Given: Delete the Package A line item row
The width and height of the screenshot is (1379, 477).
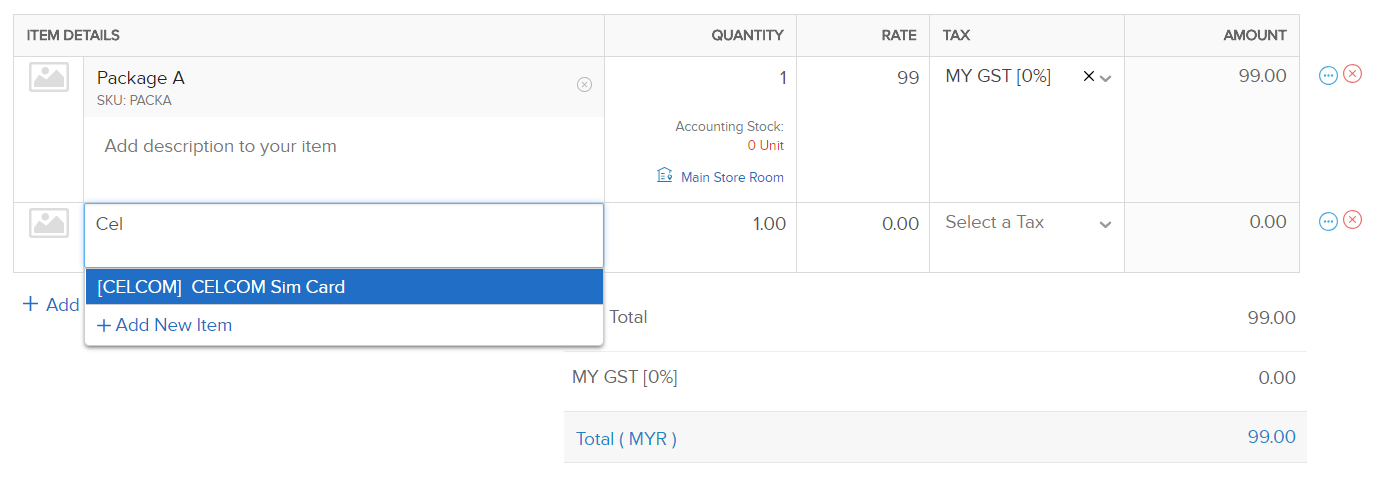Looking at the screenshot, I should tap(1352, 74).
